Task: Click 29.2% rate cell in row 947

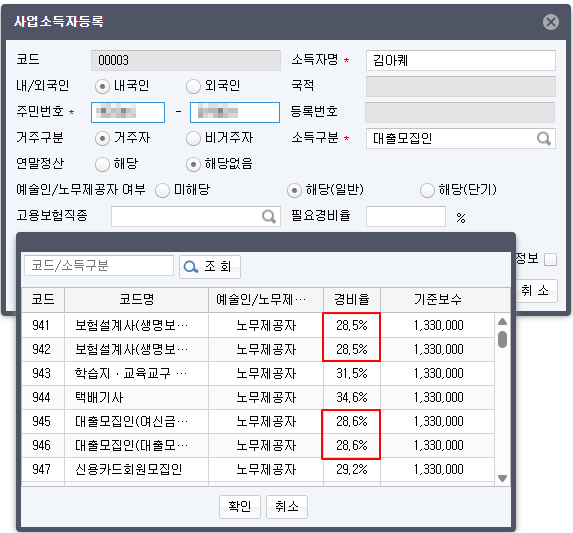Action: tap(352, 470)
